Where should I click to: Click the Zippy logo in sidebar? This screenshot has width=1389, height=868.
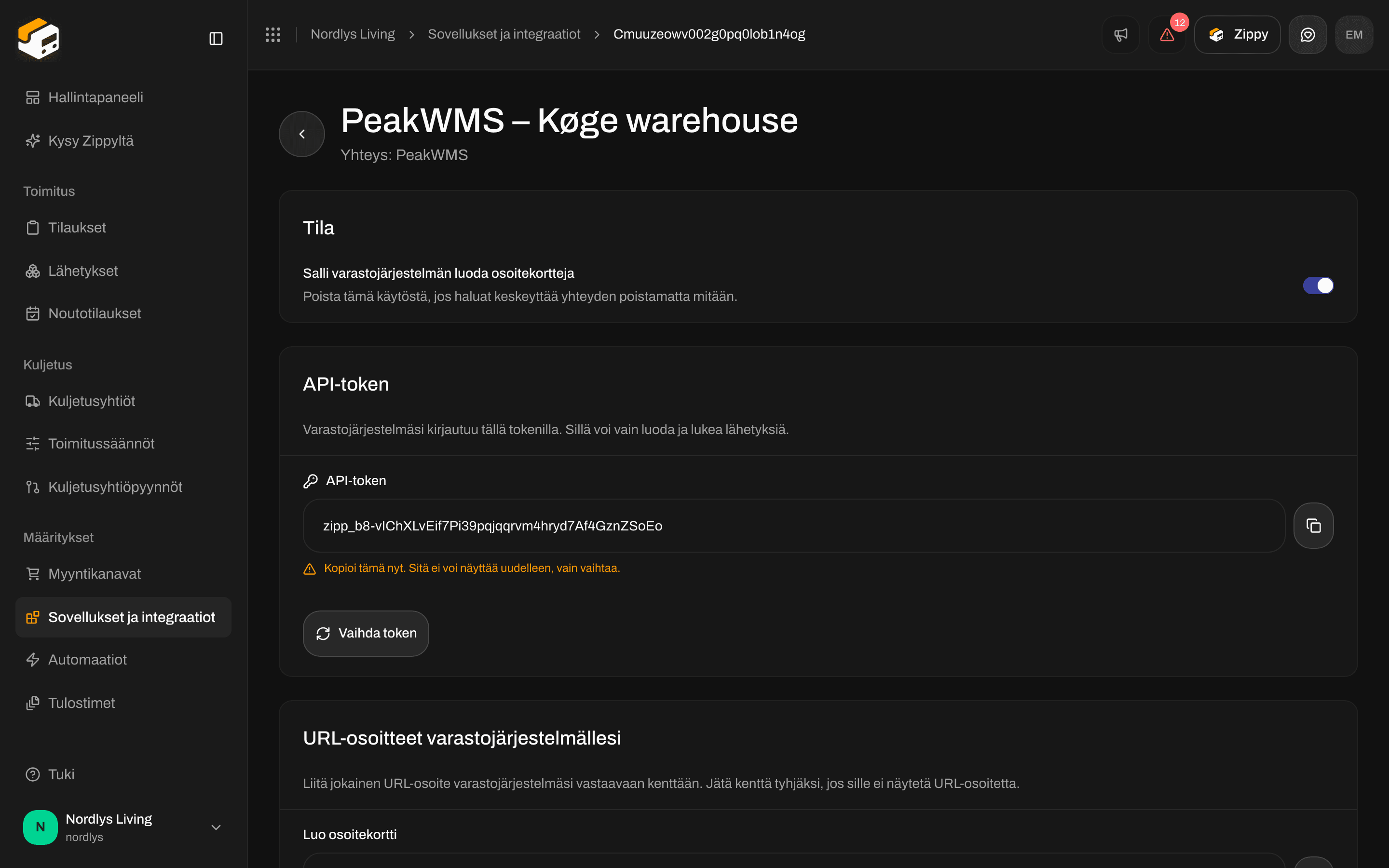click(39, 39)
